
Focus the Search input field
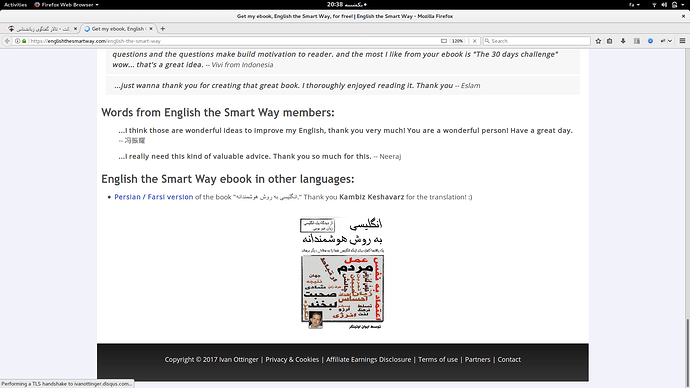point(536,41)
